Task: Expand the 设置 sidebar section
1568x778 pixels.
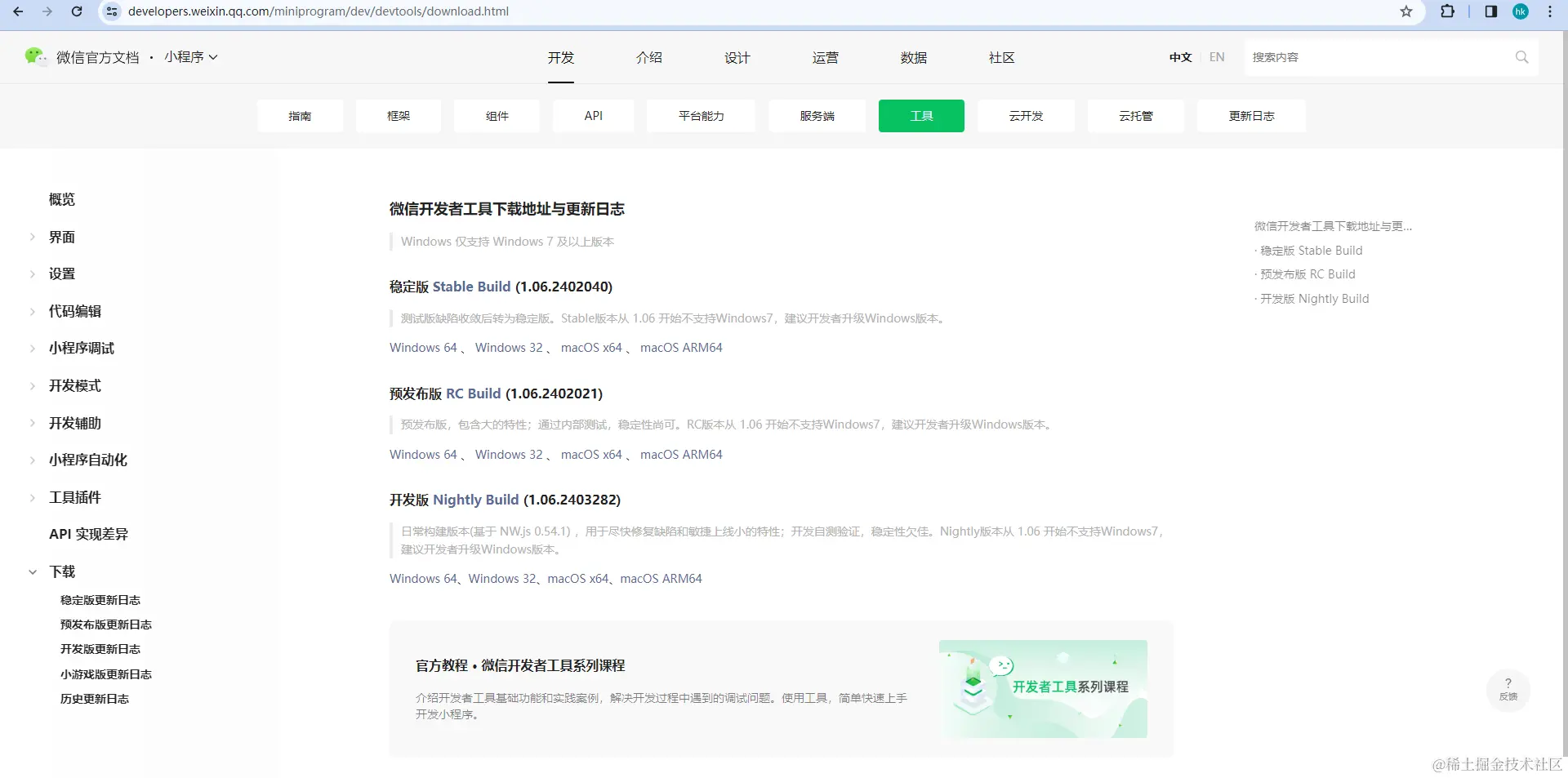Action: click(x=33, y=274)
